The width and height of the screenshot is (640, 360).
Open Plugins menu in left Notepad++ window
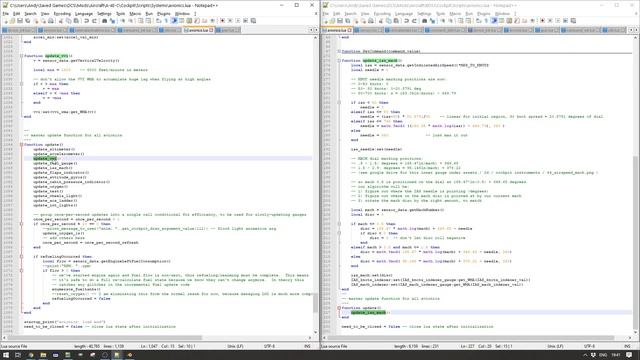(164, 13)
